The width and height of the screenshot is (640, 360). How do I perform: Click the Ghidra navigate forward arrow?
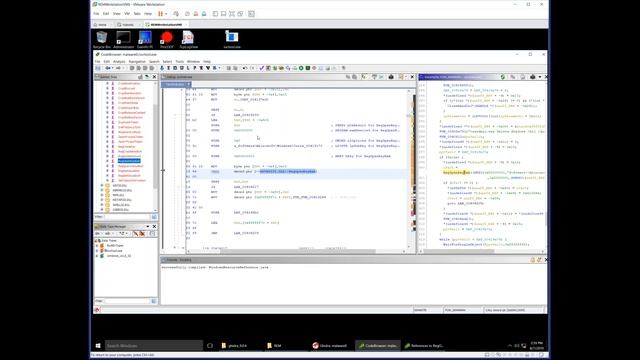click(118, 68)
